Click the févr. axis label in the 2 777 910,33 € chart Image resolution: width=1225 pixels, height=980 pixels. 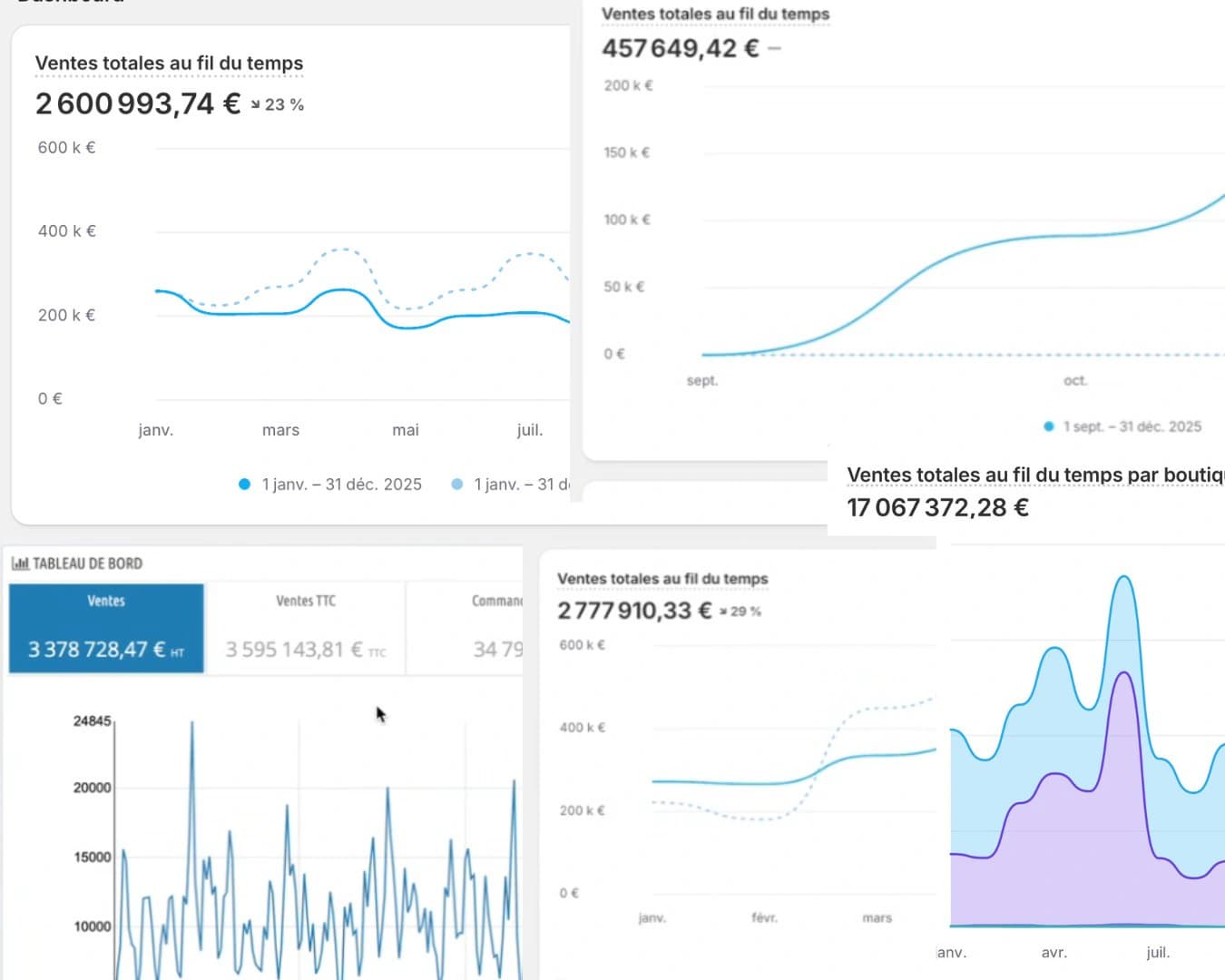764,918
